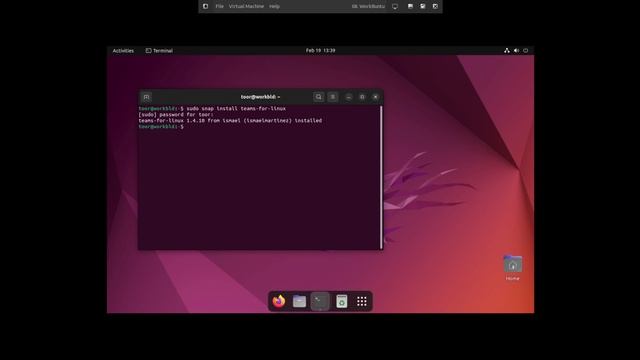Open the date and time calendar panel

point(320,51)
